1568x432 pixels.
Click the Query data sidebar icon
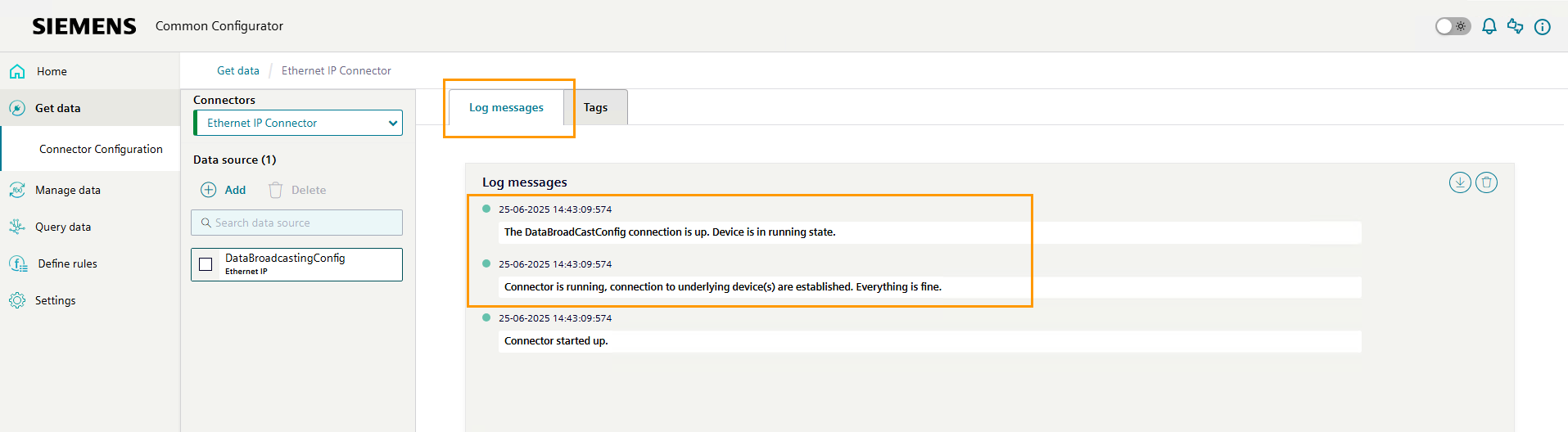(x=17, y=227)
